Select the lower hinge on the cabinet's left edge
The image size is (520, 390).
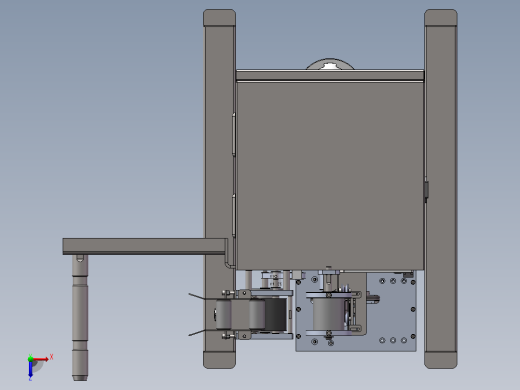[x=234, y=216]
